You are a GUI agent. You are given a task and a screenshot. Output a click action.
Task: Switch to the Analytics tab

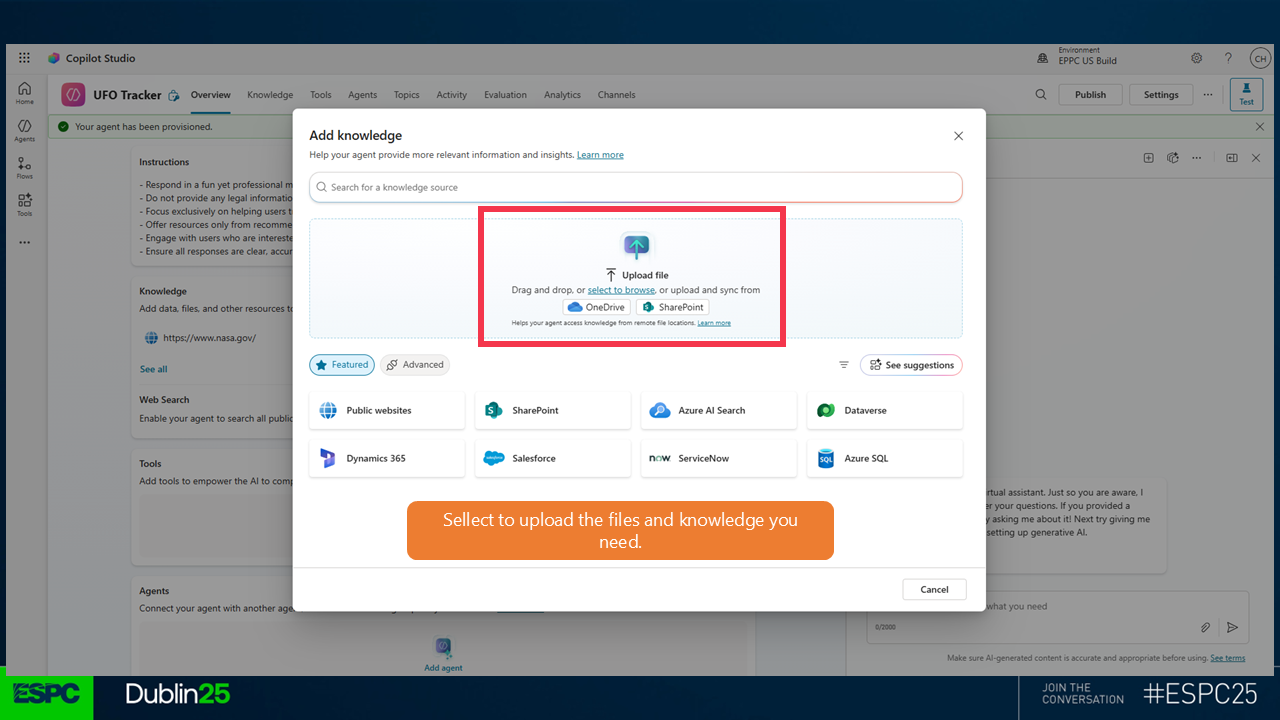point(562,95)
